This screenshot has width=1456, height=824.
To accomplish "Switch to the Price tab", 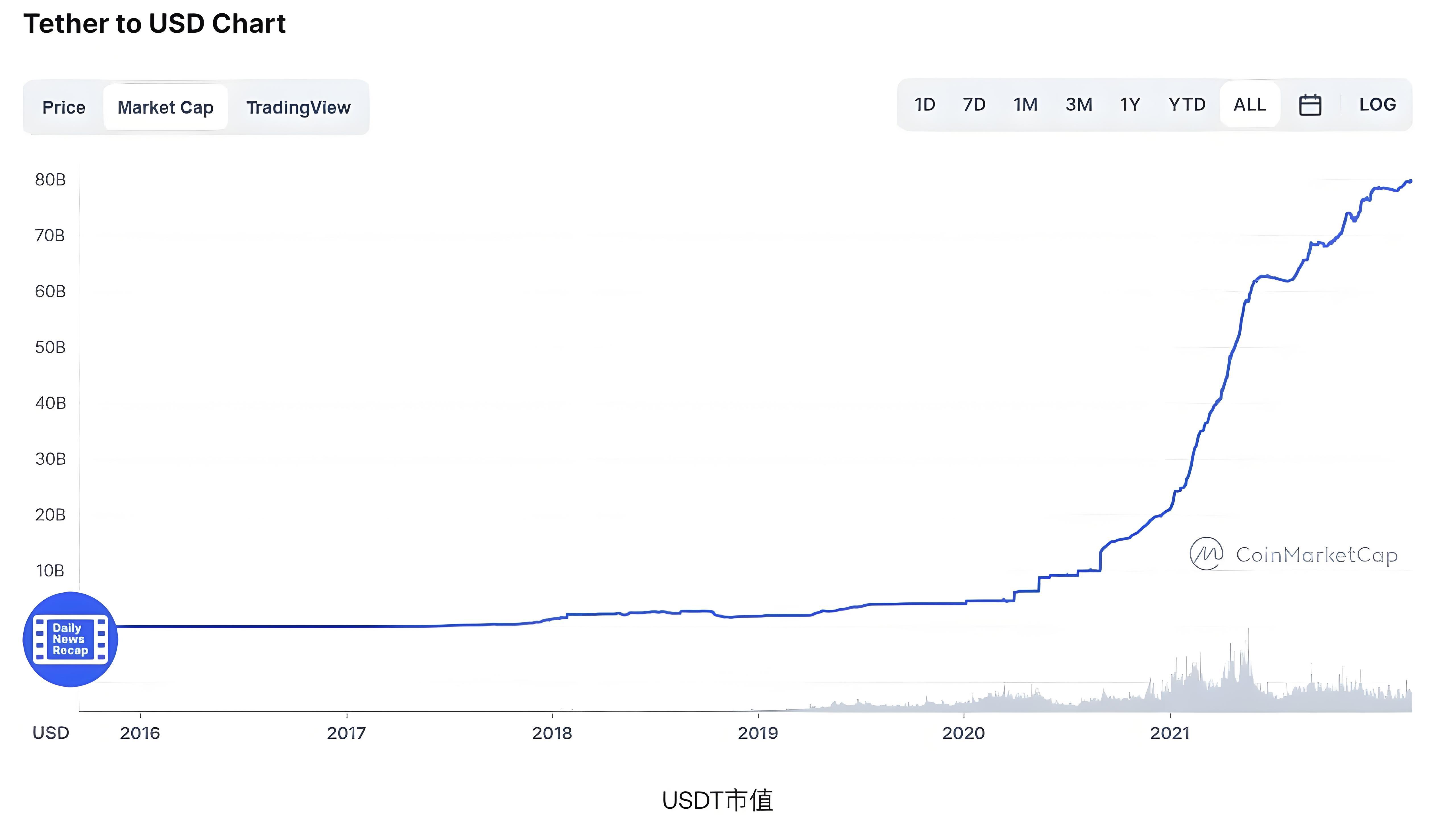I will (63, 108).
